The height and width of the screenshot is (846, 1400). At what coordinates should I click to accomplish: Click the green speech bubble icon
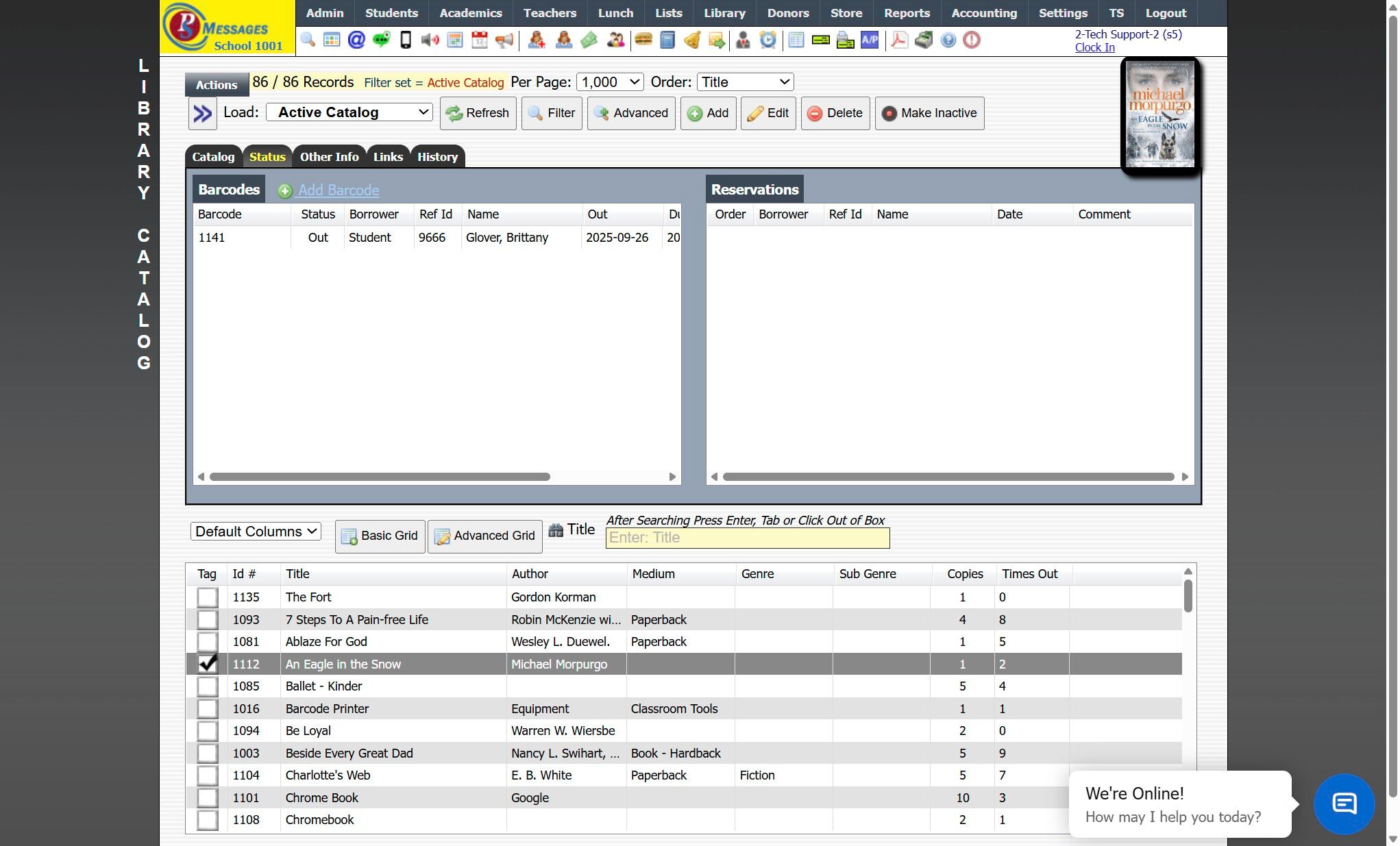(x=381, y=40)
